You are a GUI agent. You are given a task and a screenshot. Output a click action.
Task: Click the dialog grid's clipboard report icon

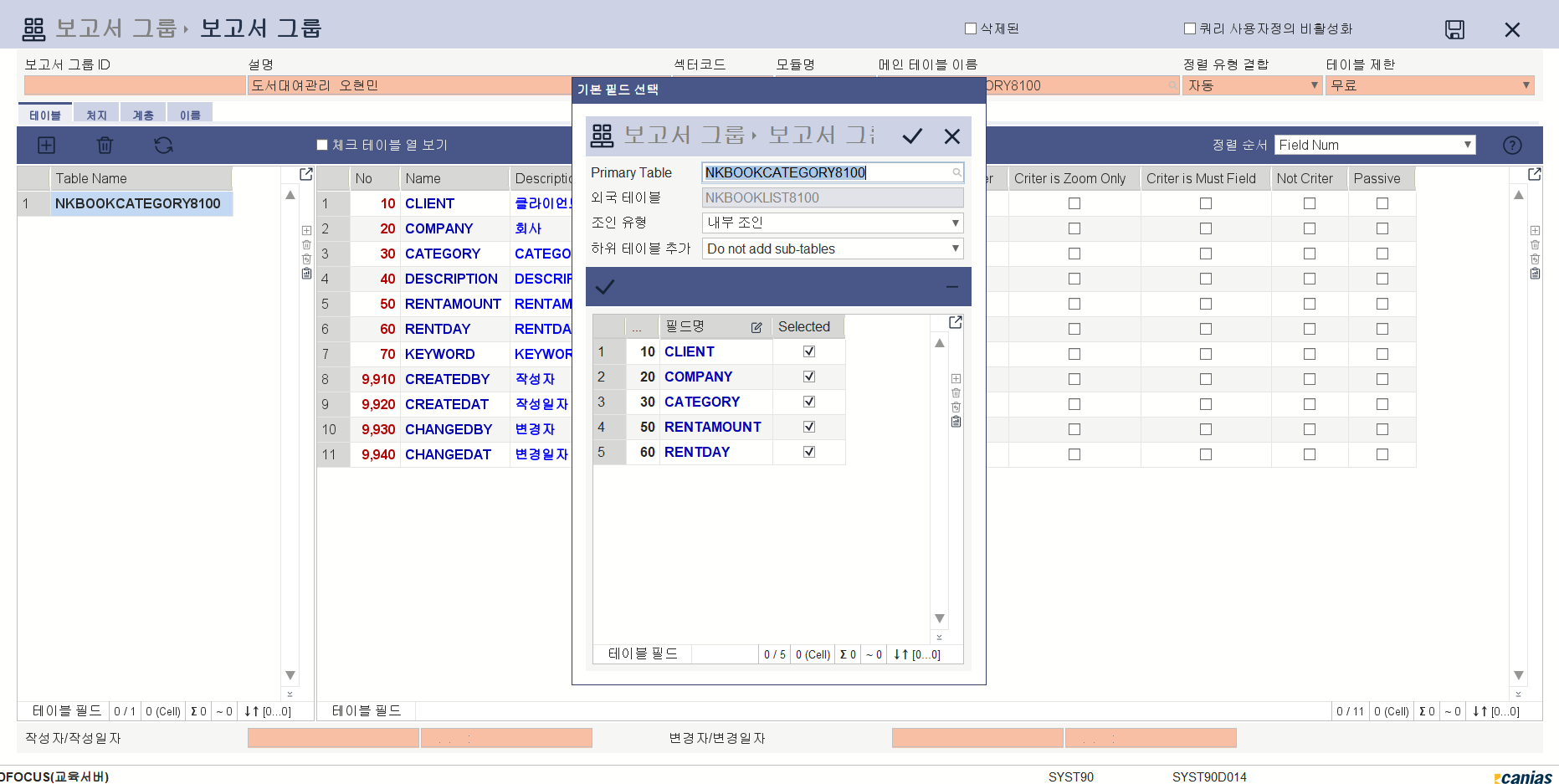point(956,422)
